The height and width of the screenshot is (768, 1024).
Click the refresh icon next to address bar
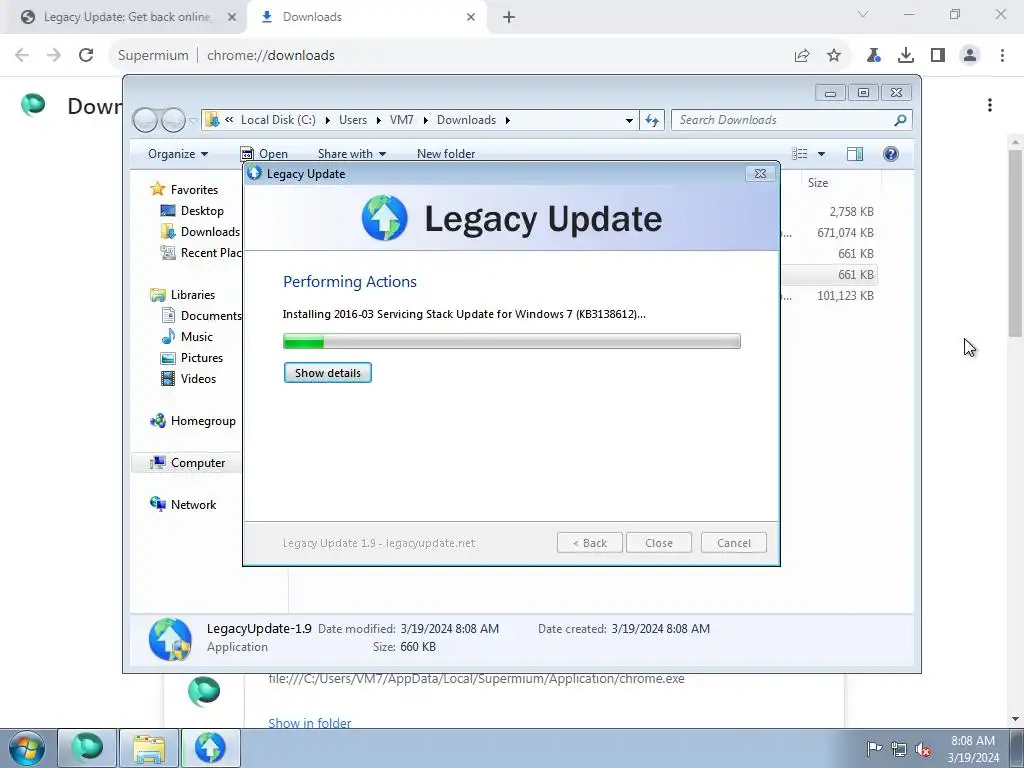coord(652,120)
